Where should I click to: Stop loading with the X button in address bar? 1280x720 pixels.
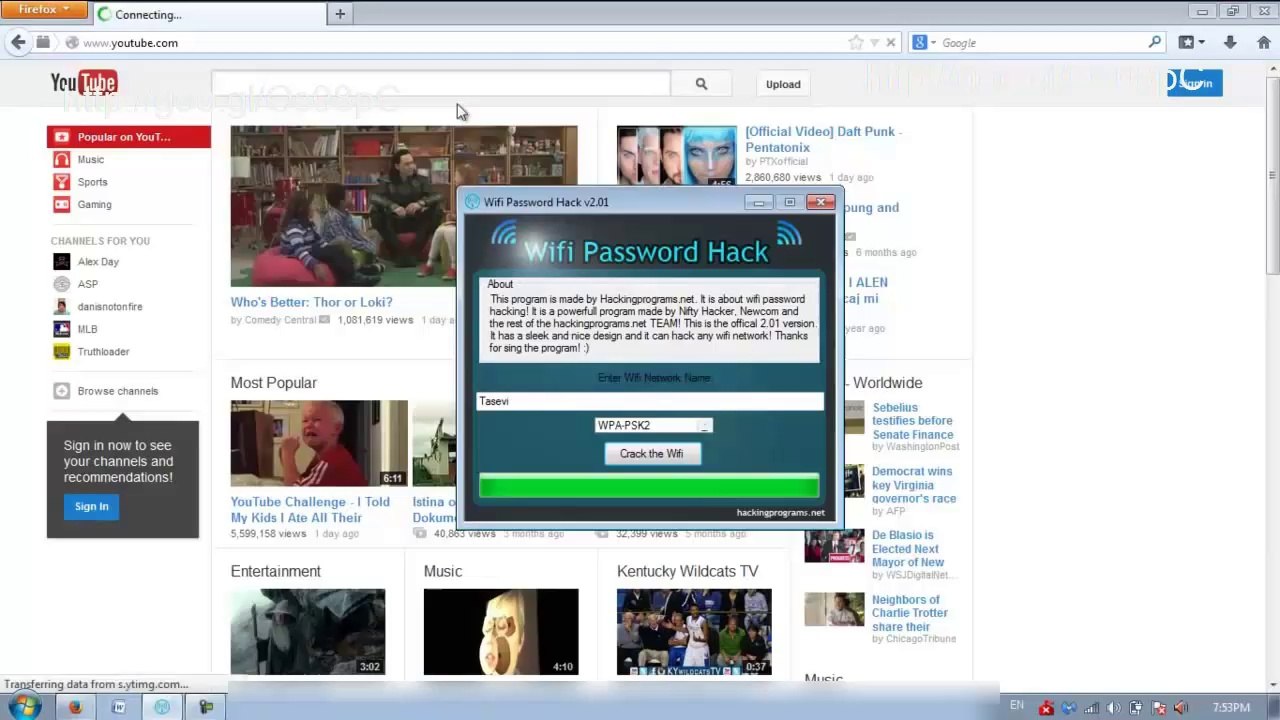pyautogui.click(x=891, y=42)
